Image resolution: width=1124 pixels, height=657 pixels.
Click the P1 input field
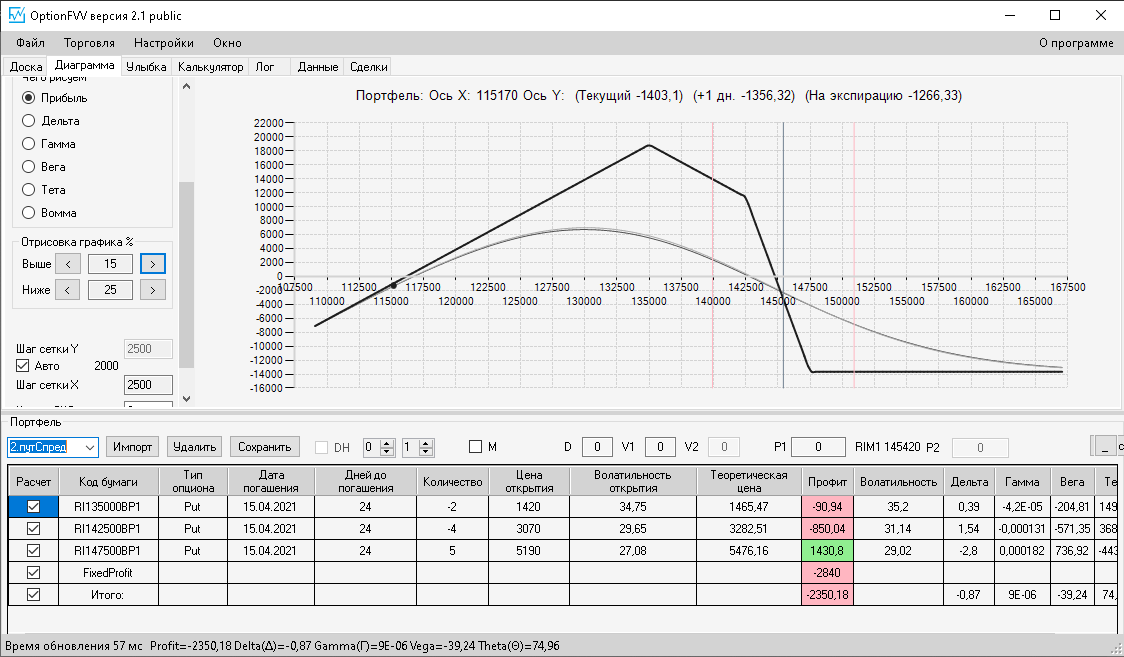[x=818, y=447]
